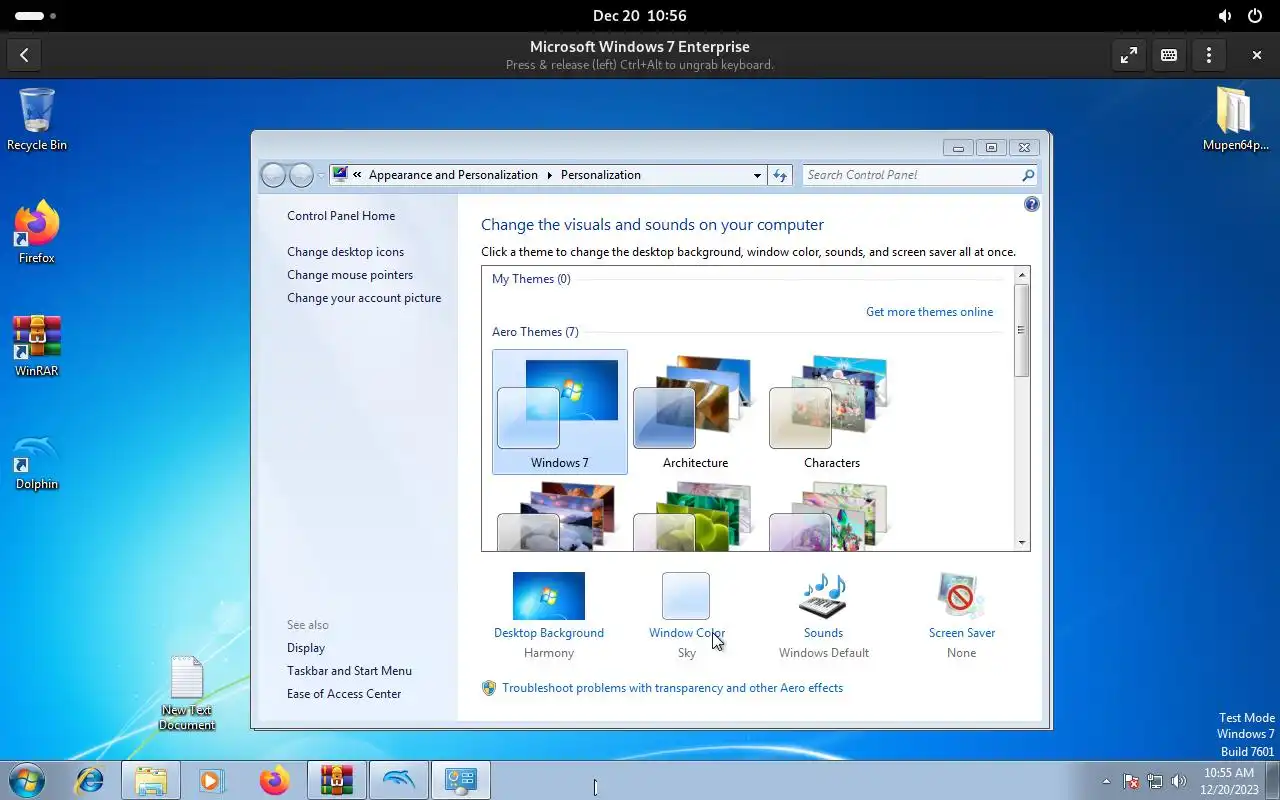The height and width of the screenshot is (800, 1280).
Task: Open Change your account picture link
Action: click(364, 298)
